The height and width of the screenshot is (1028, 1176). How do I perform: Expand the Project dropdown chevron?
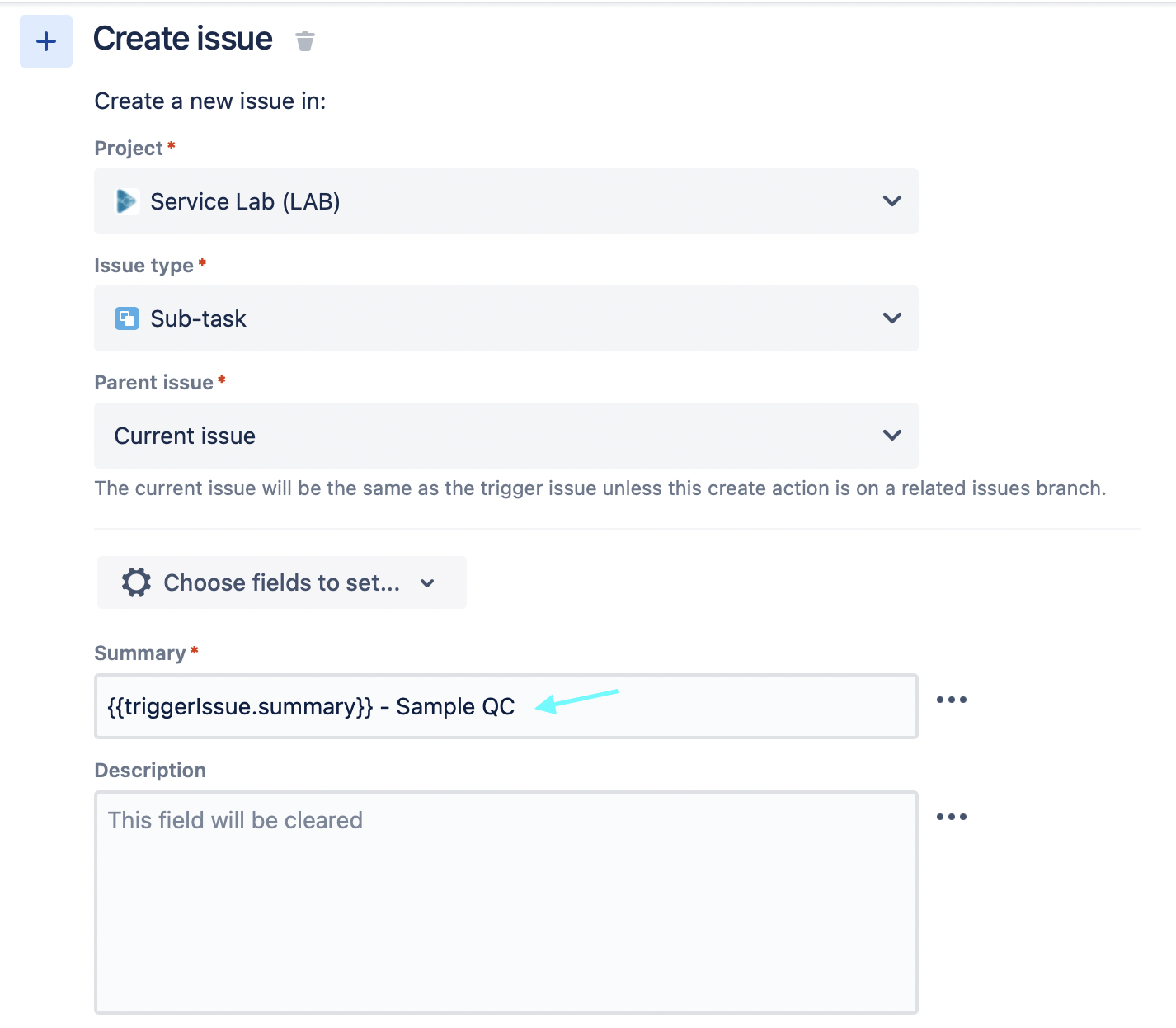(891, 201)
